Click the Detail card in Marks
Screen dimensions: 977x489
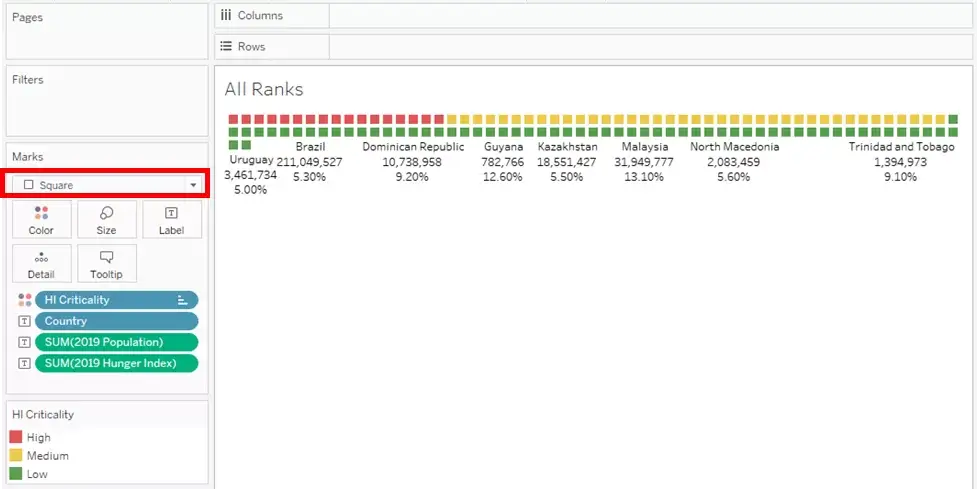[x=41, y=263]
